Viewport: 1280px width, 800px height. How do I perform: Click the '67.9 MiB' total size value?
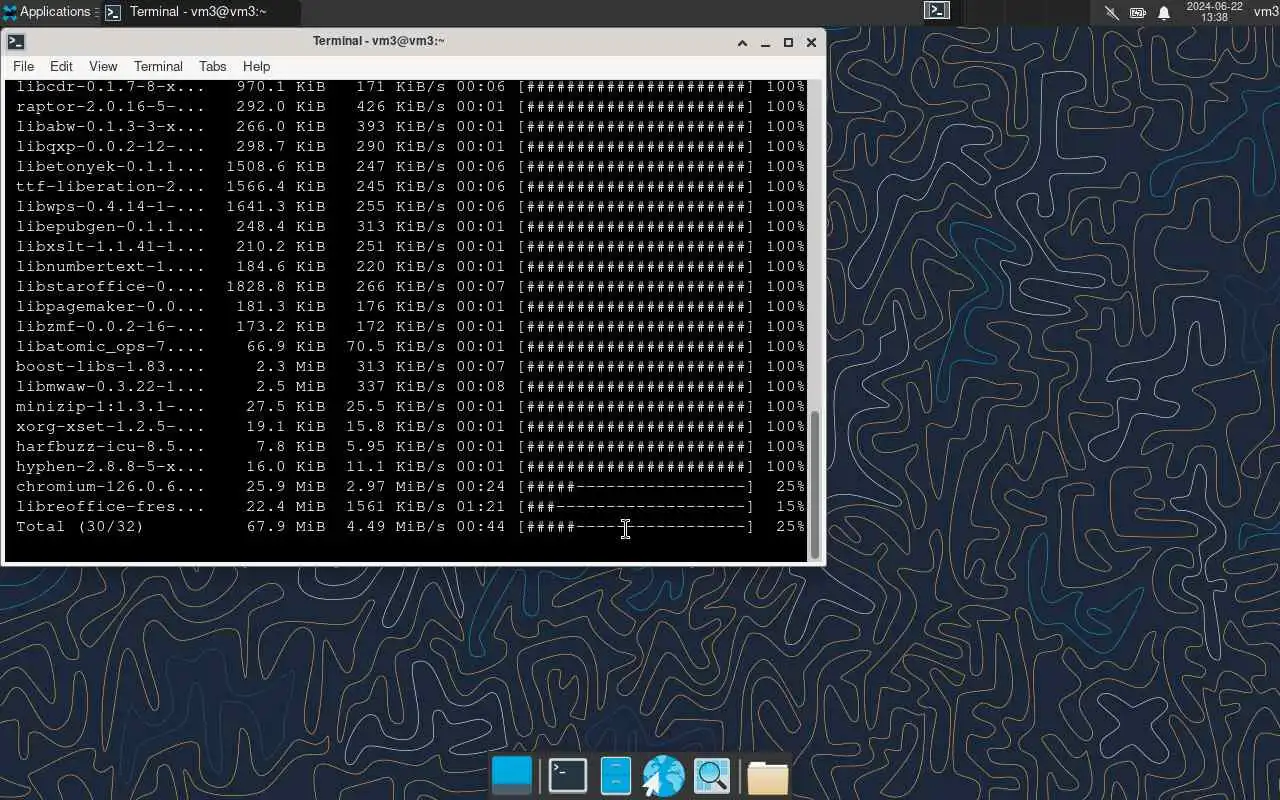click(286, 526)
